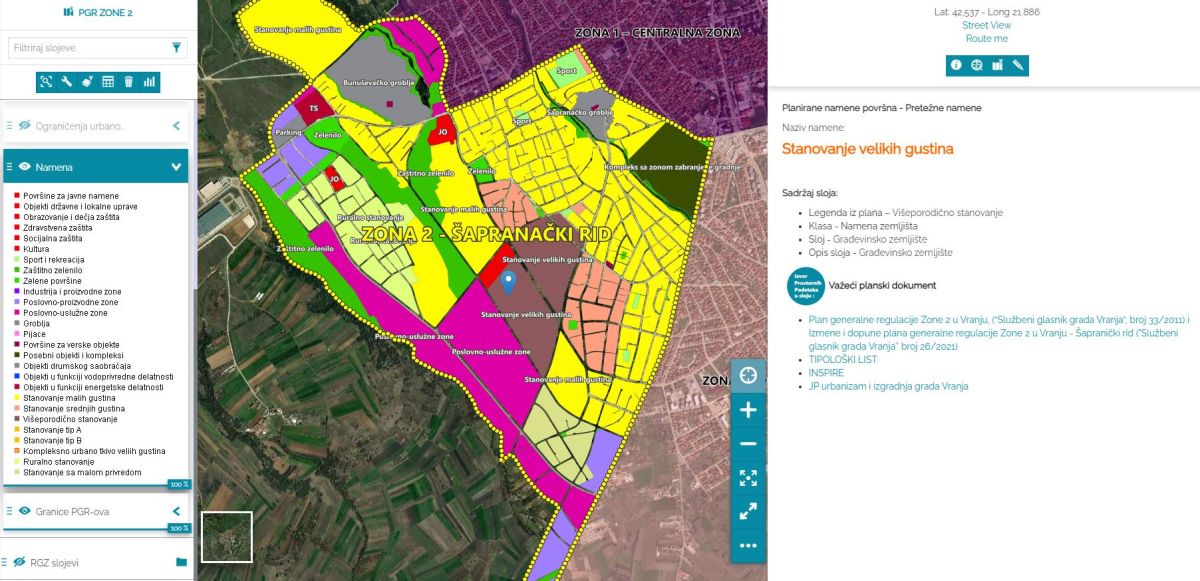Show the Ograničenja urbano layer

click(25, 126)
